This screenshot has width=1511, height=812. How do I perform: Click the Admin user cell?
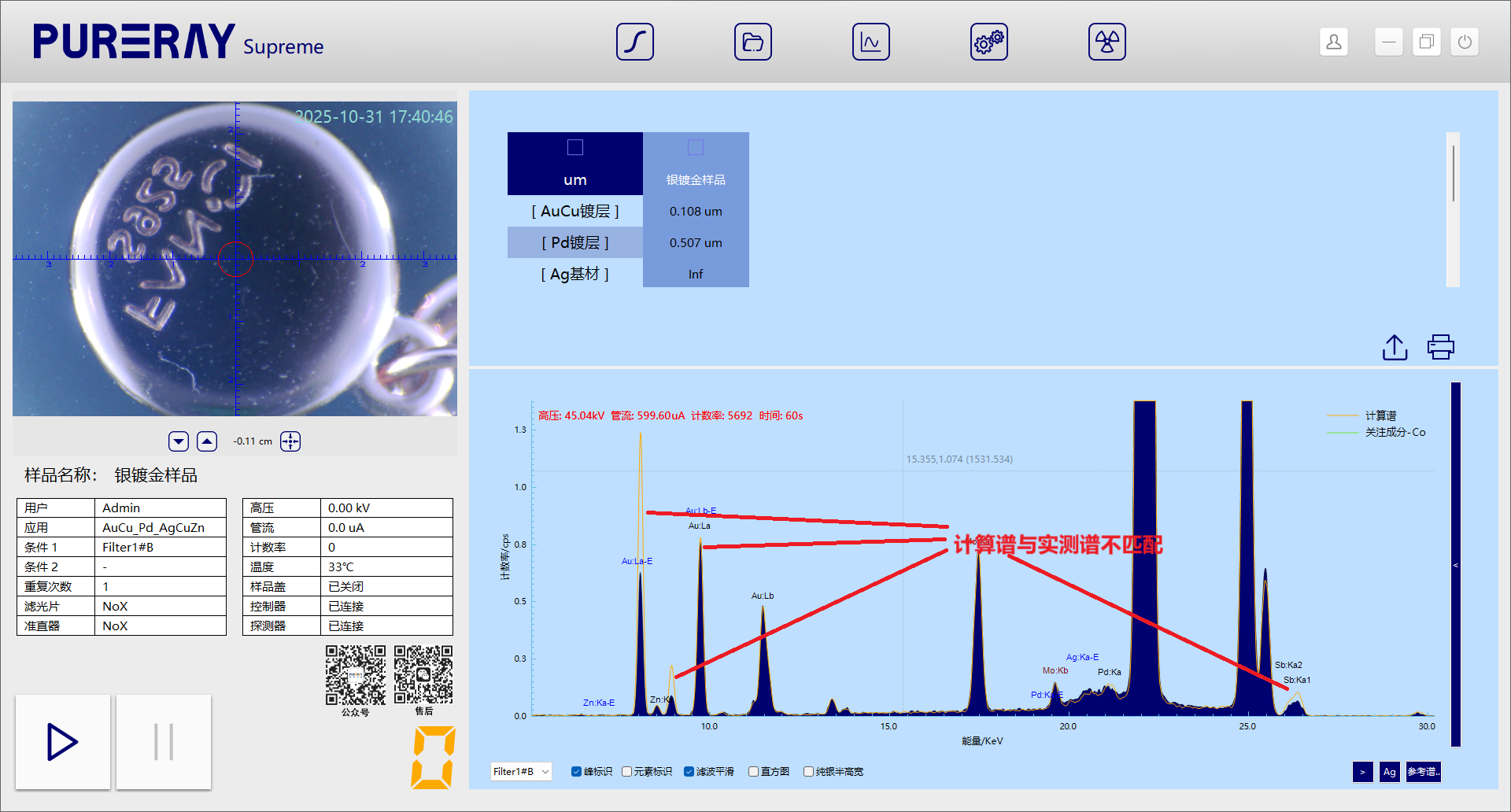tap(161, 507)
